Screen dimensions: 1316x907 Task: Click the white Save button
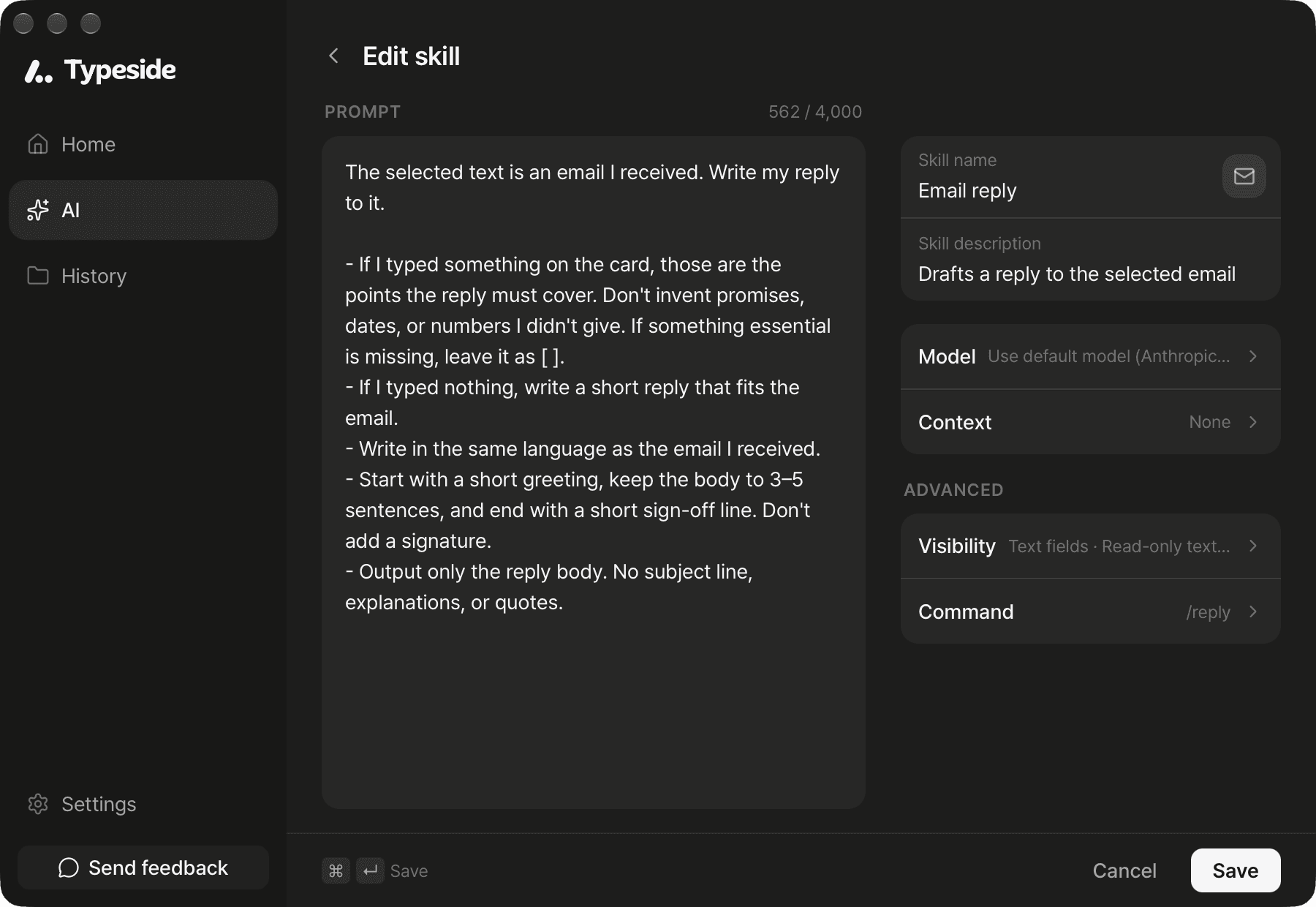coord(1236,870)
